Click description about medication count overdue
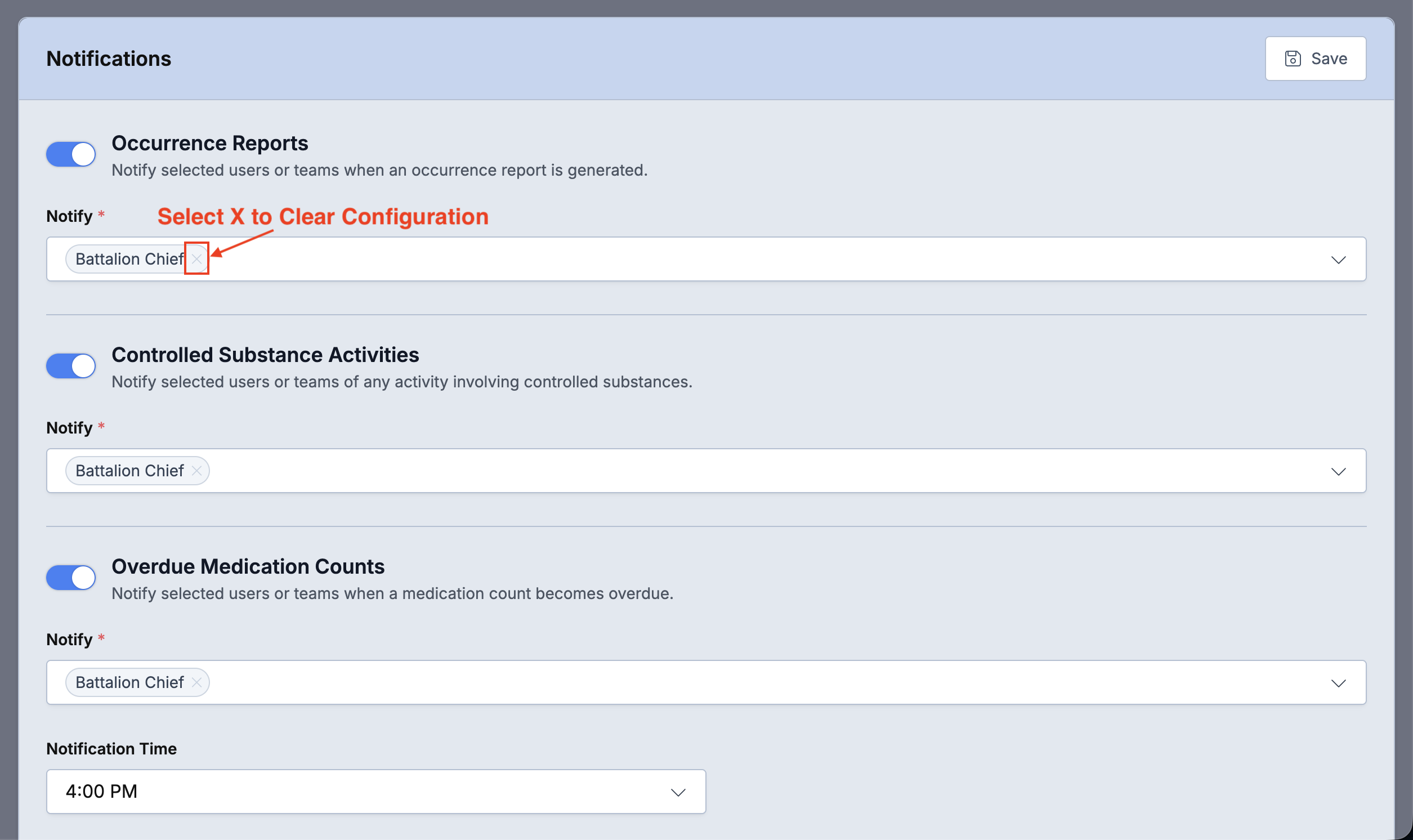This screenshot has width=1413, height=840. (x=392, y=593)
